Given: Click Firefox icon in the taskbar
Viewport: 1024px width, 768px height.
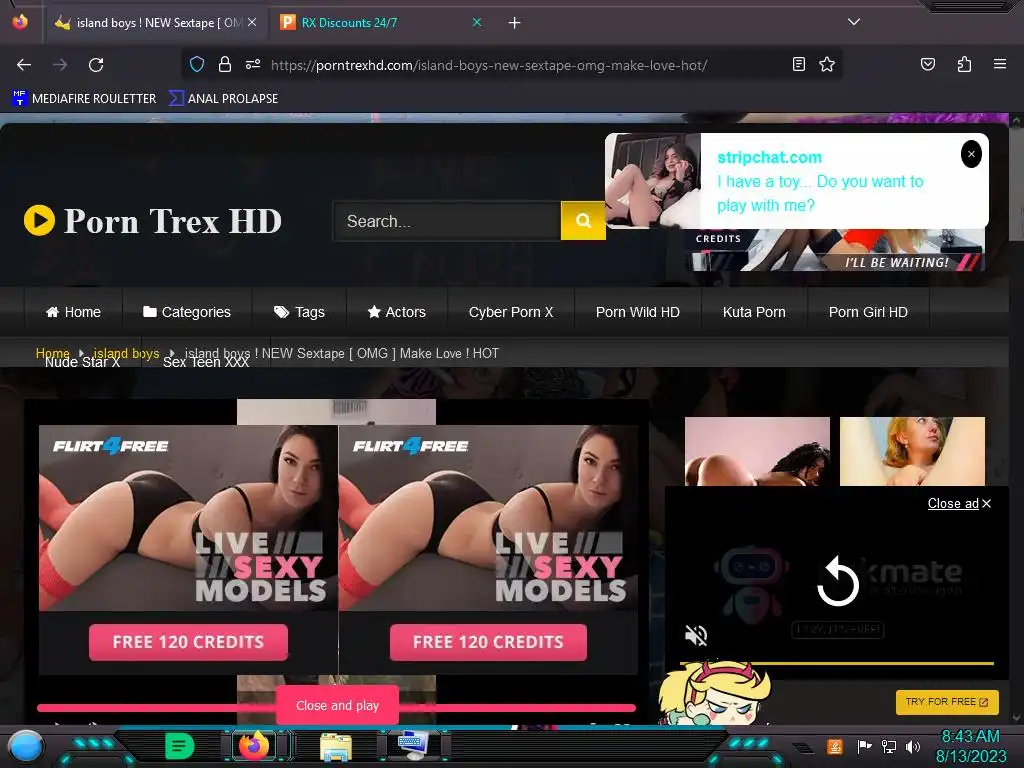Looking at the screenshot, I should (254, 746).
